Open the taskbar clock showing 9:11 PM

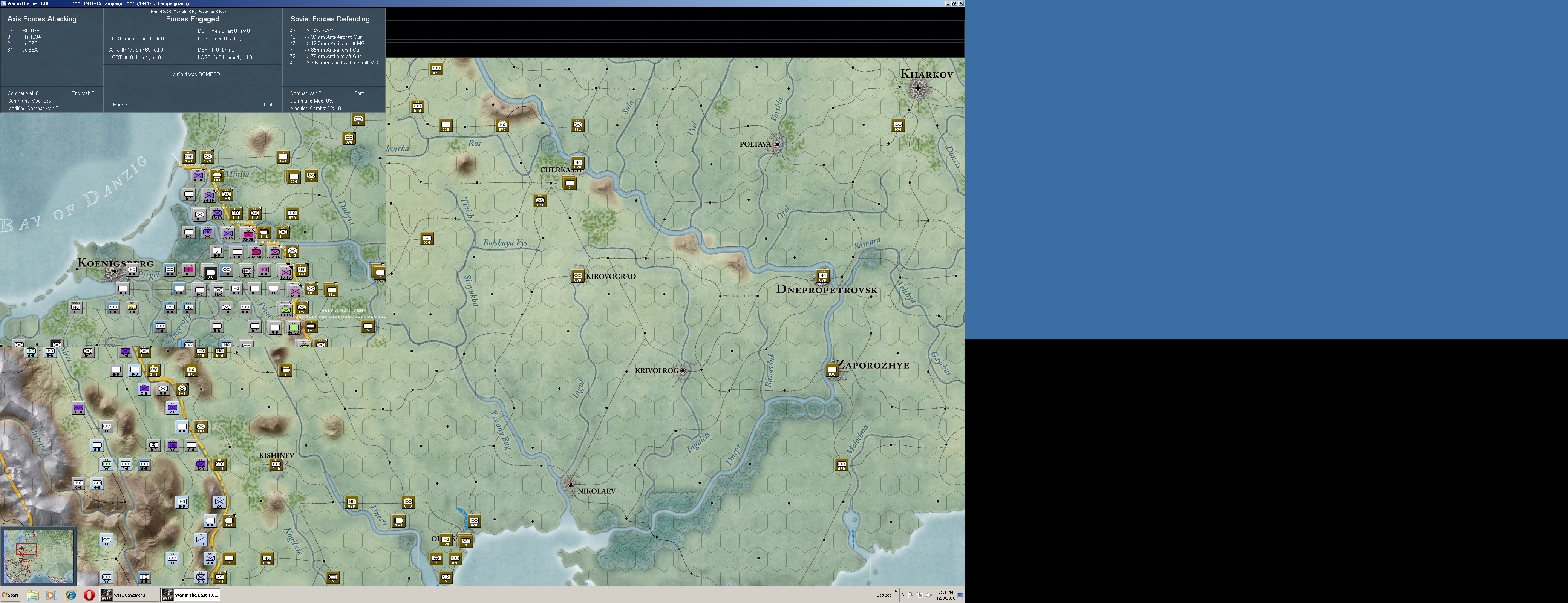pyautogui.click(x=945, y=595)
